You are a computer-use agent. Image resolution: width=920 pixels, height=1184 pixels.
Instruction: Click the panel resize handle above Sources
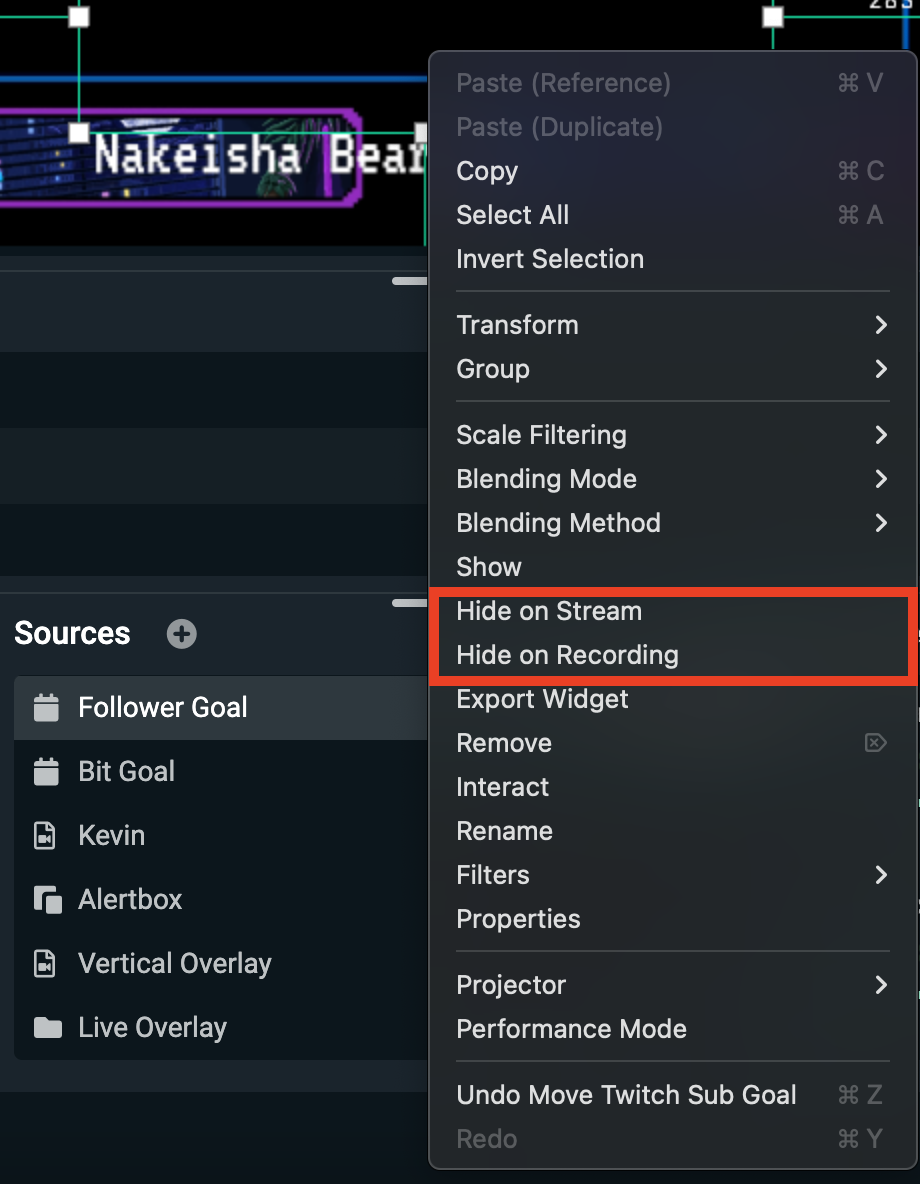tap(409, 603)
